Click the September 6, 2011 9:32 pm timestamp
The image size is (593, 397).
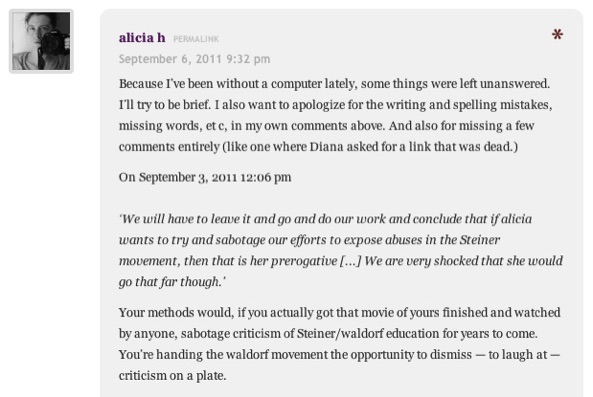click(x=194, y=59)
